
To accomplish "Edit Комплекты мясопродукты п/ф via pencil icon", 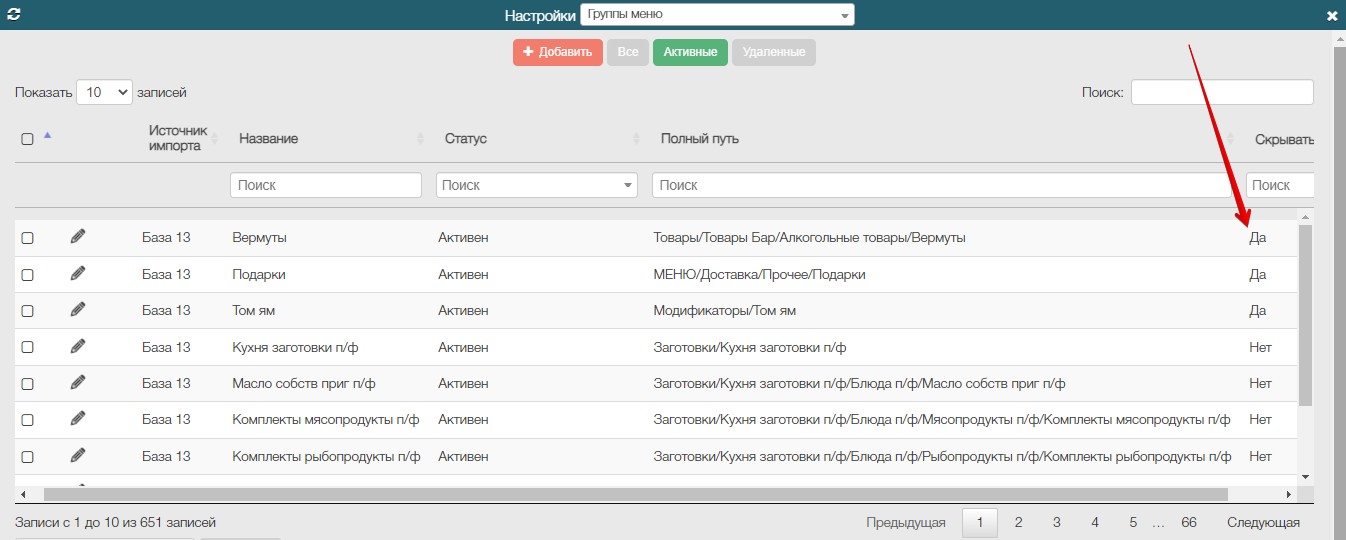I will 78,419.
